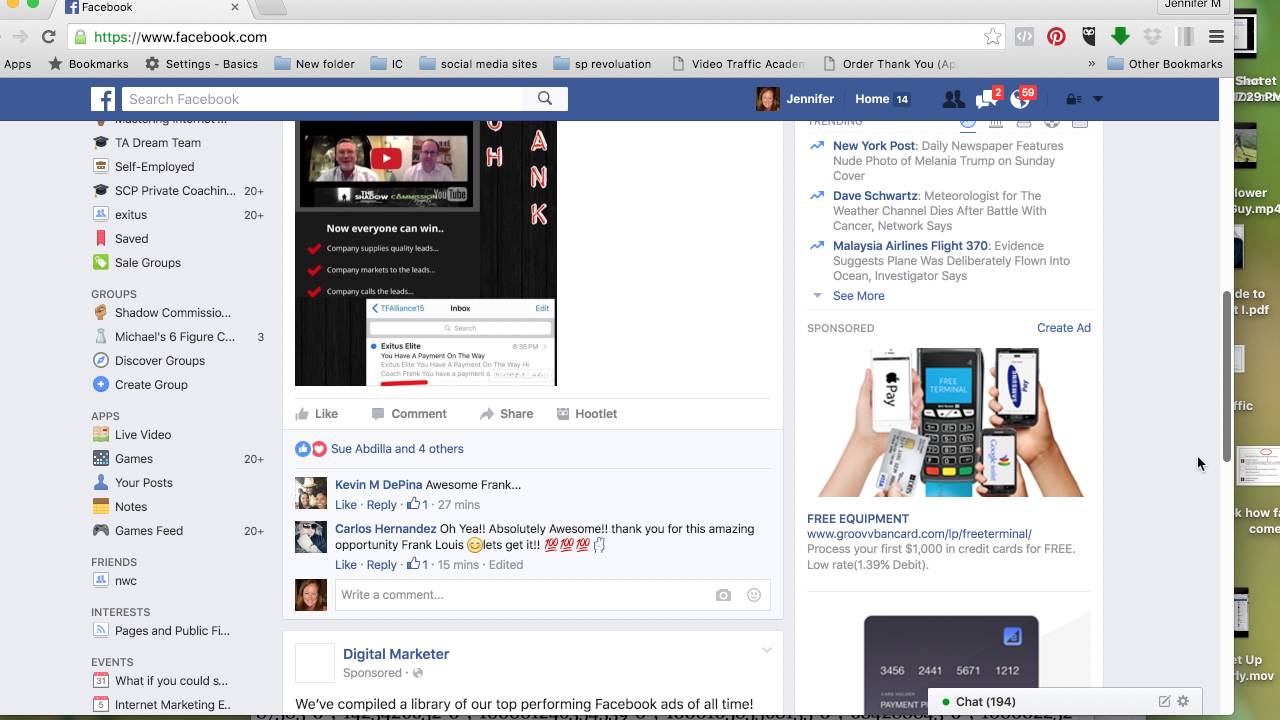Viewport: 1280px width, 720px height.
Task: Switch to the Home tab
Action: [x=872, y=98]
